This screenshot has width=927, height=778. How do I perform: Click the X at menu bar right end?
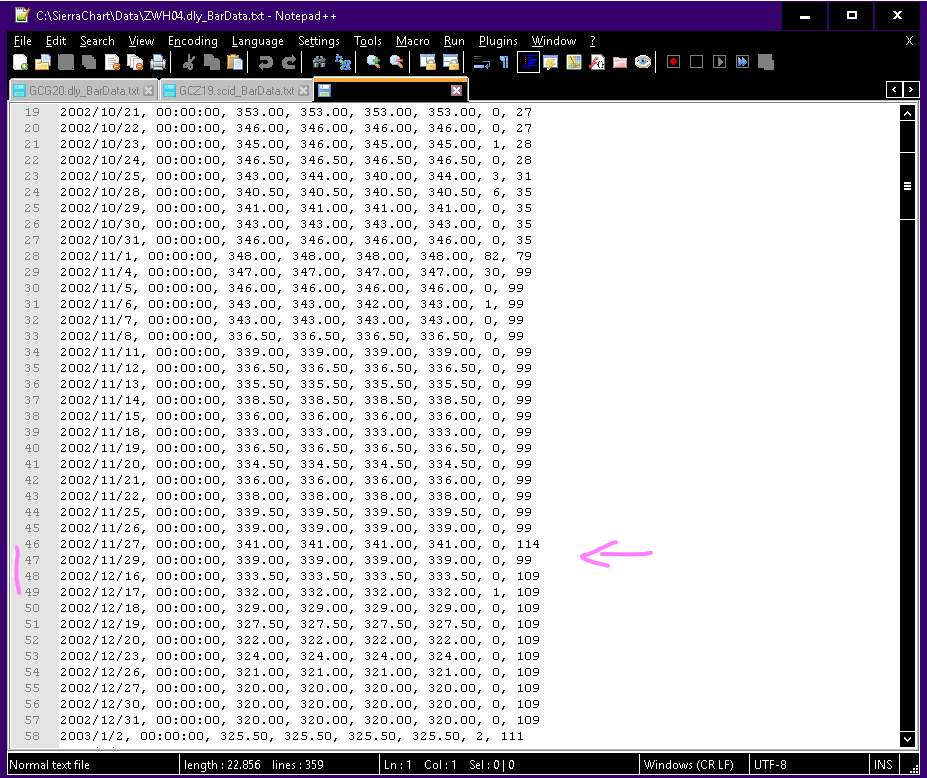coord(909,40)
